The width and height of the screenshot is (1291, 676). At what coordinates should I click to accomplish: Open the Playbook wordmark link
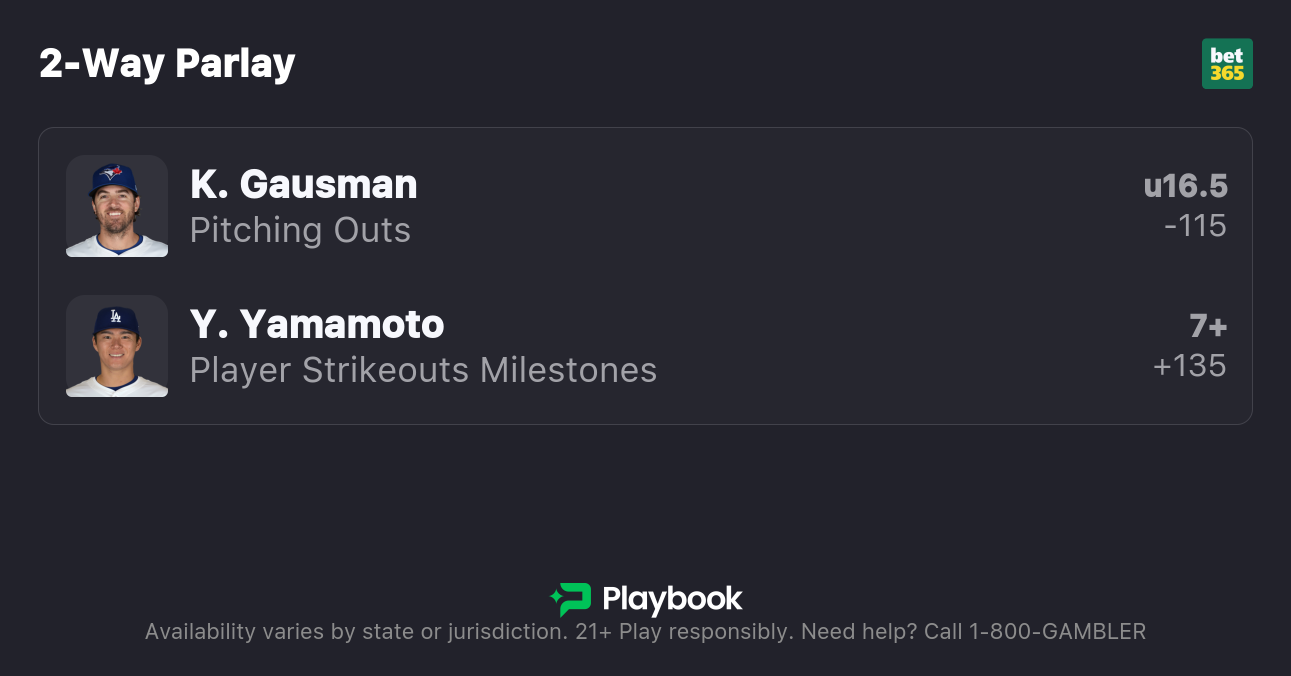click(x=672, y=599)
